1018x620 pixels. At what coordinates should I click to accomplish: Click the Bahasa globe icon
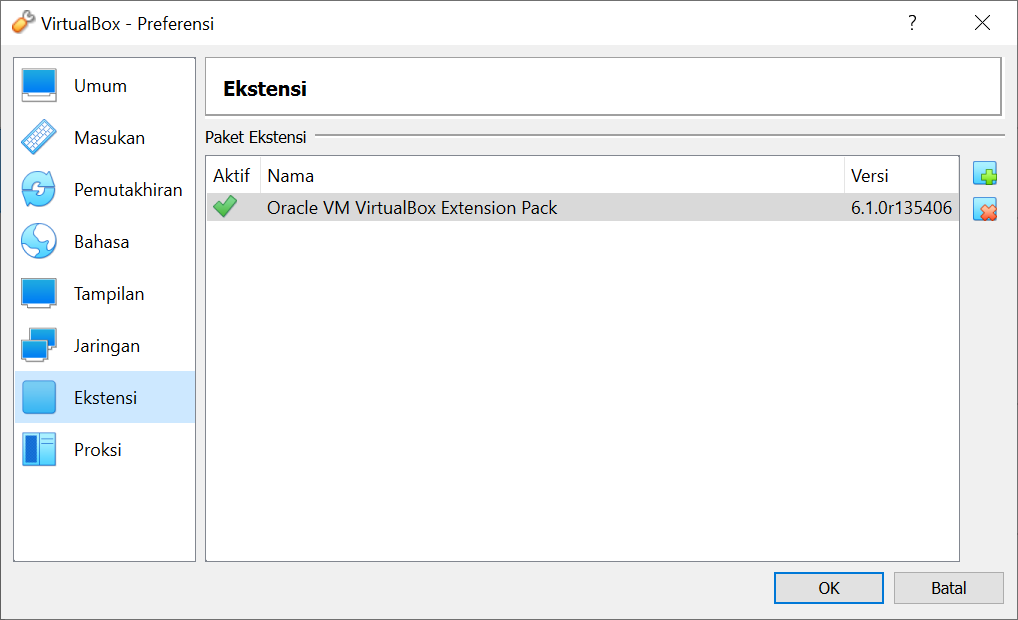click(39, 242)
